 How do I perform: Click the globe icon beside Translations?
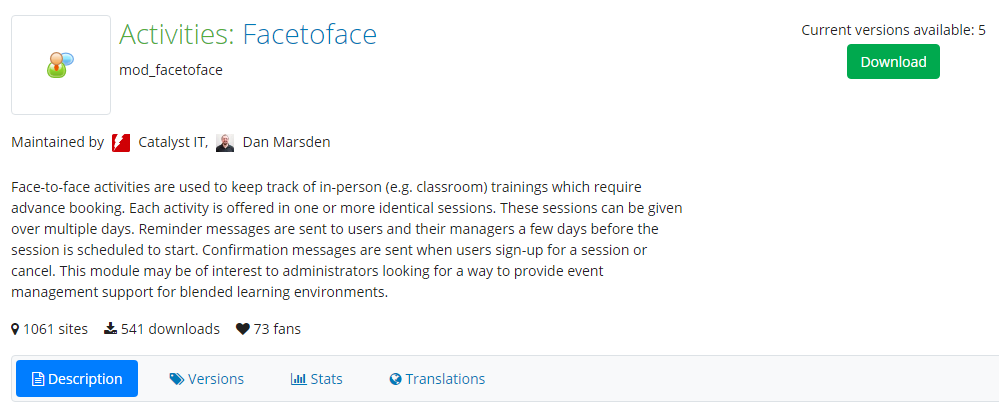pyautogui.click(x=396, y=379)
